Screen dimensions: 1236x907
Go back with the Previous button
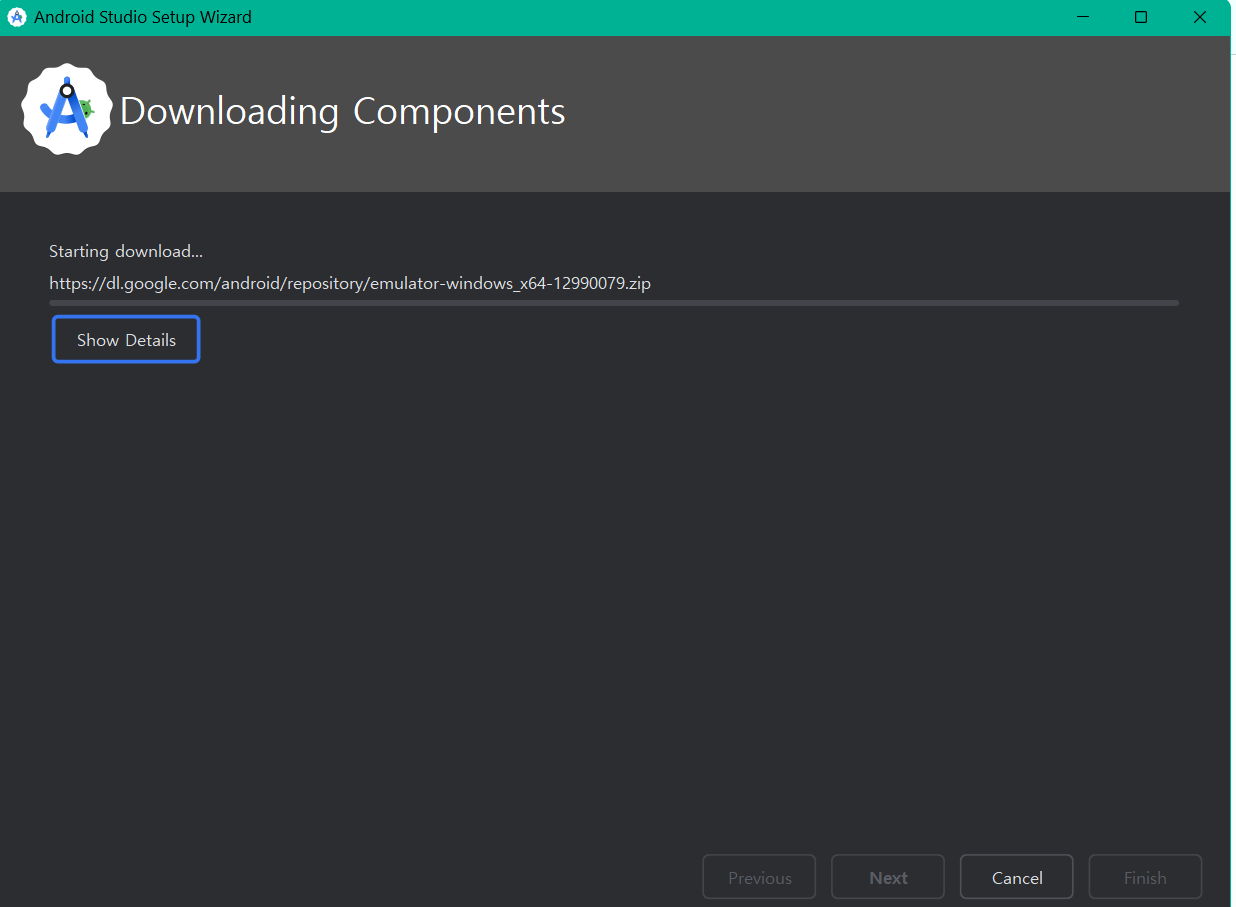[x=759, y=878]
